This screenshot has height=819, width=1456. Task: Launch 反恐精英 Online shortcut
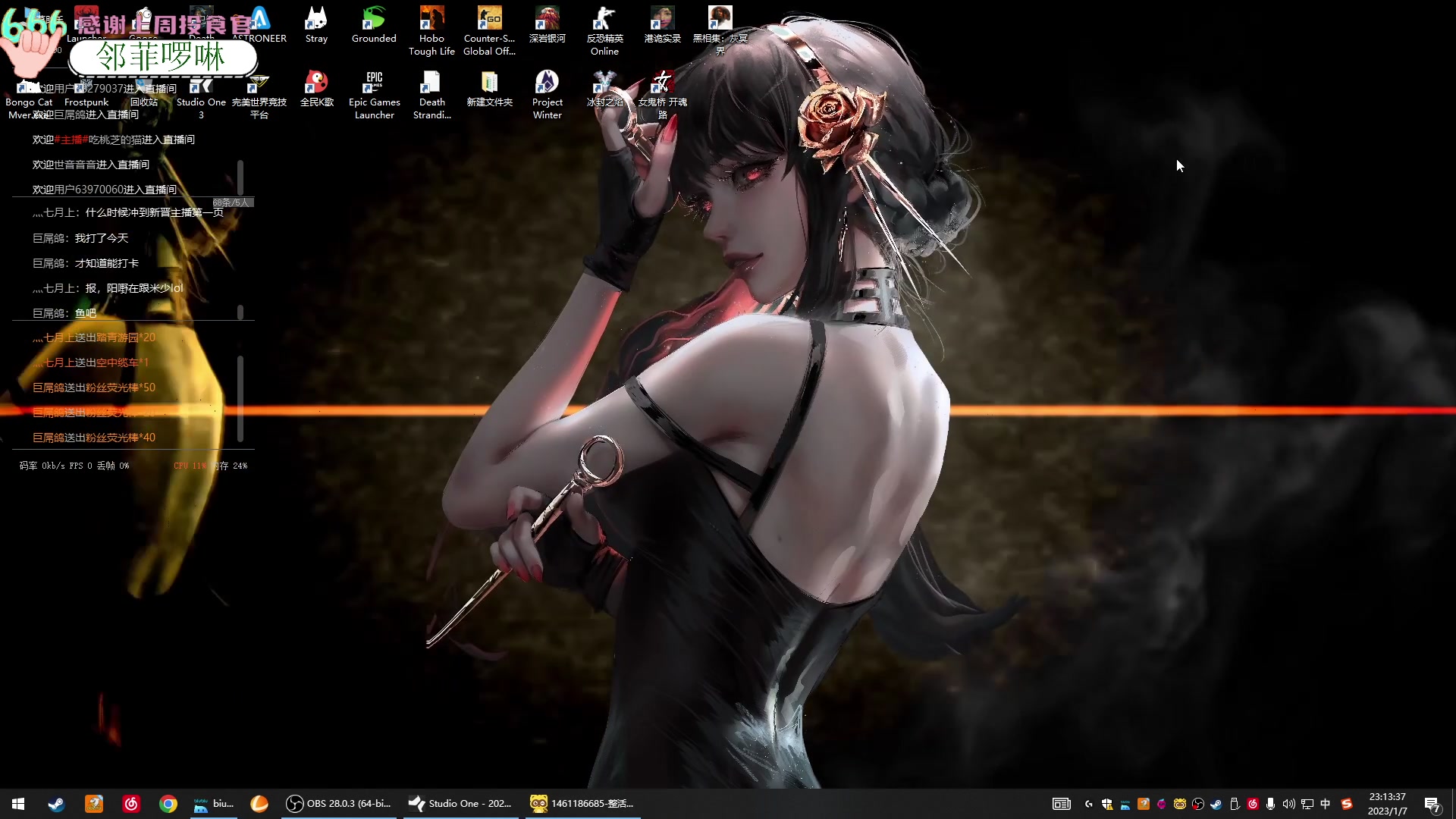tap(604, 31)
